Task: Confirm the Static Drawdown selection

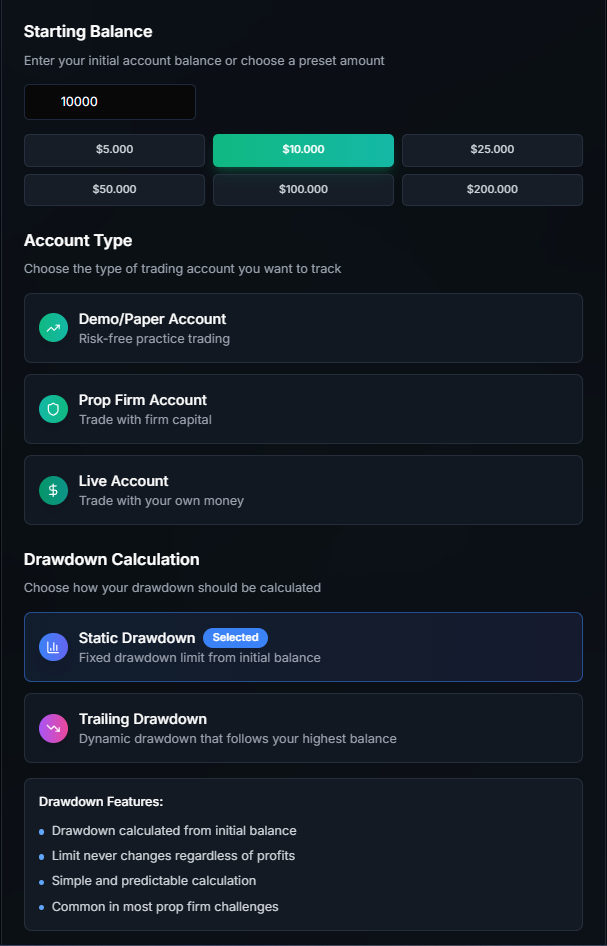Action: coord(303,647)
